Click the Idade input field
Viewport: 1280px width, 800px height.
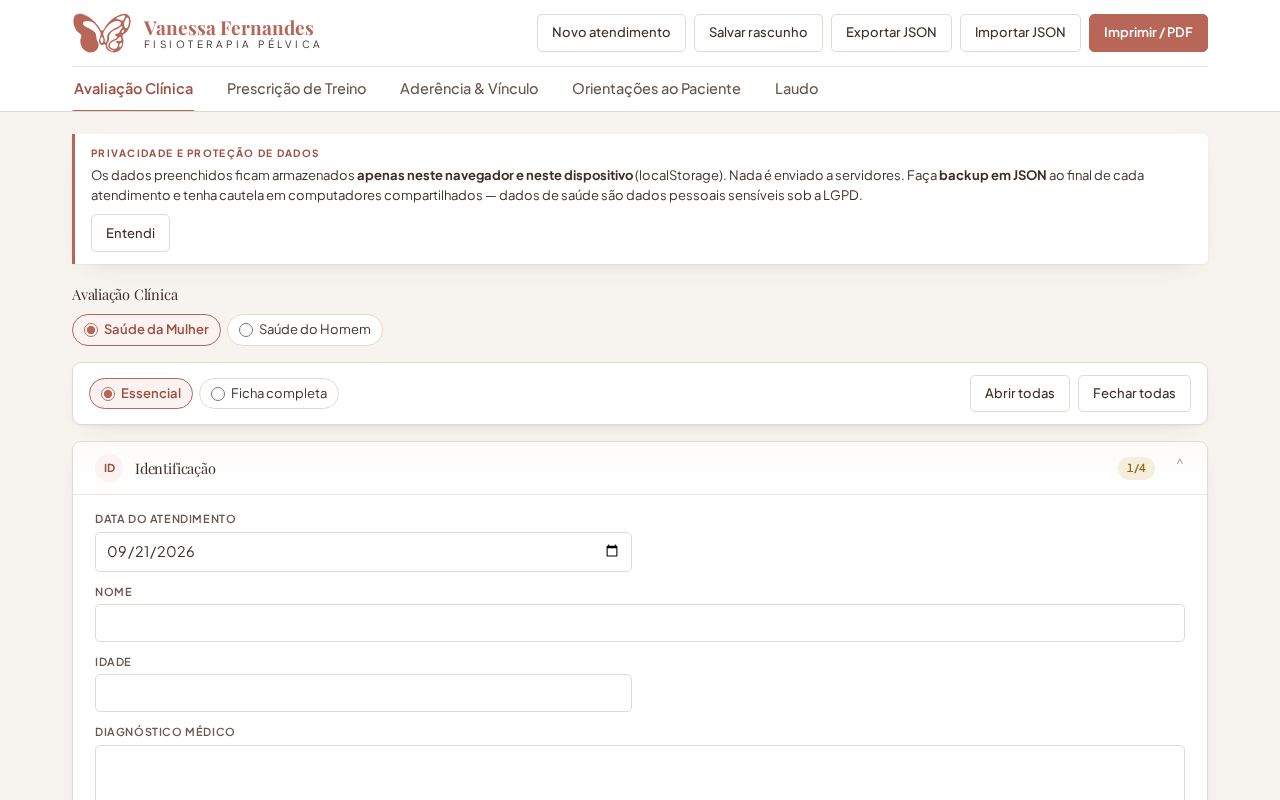pos(363,693)
